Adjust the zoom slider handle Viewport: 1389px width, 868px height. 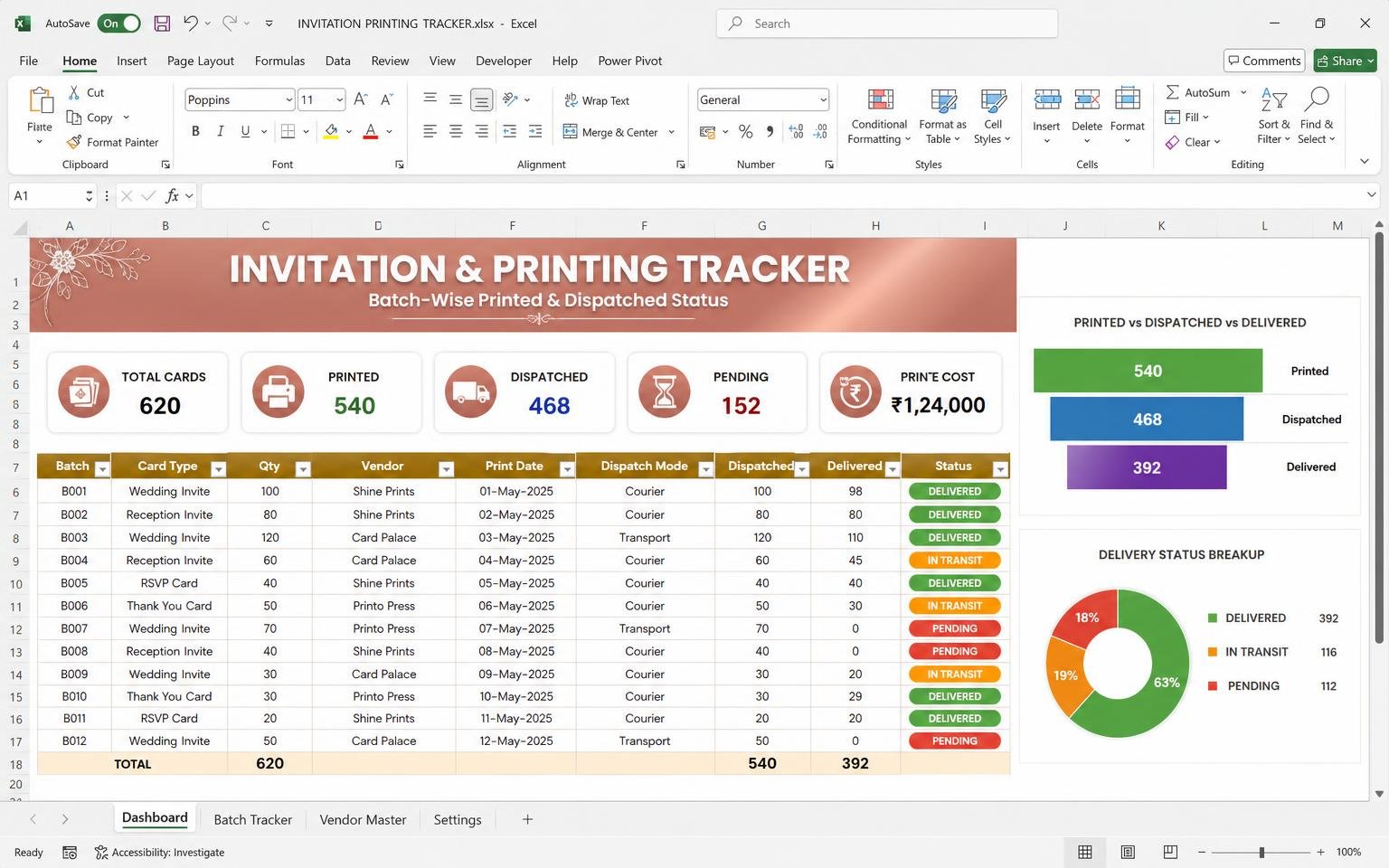1261,852
